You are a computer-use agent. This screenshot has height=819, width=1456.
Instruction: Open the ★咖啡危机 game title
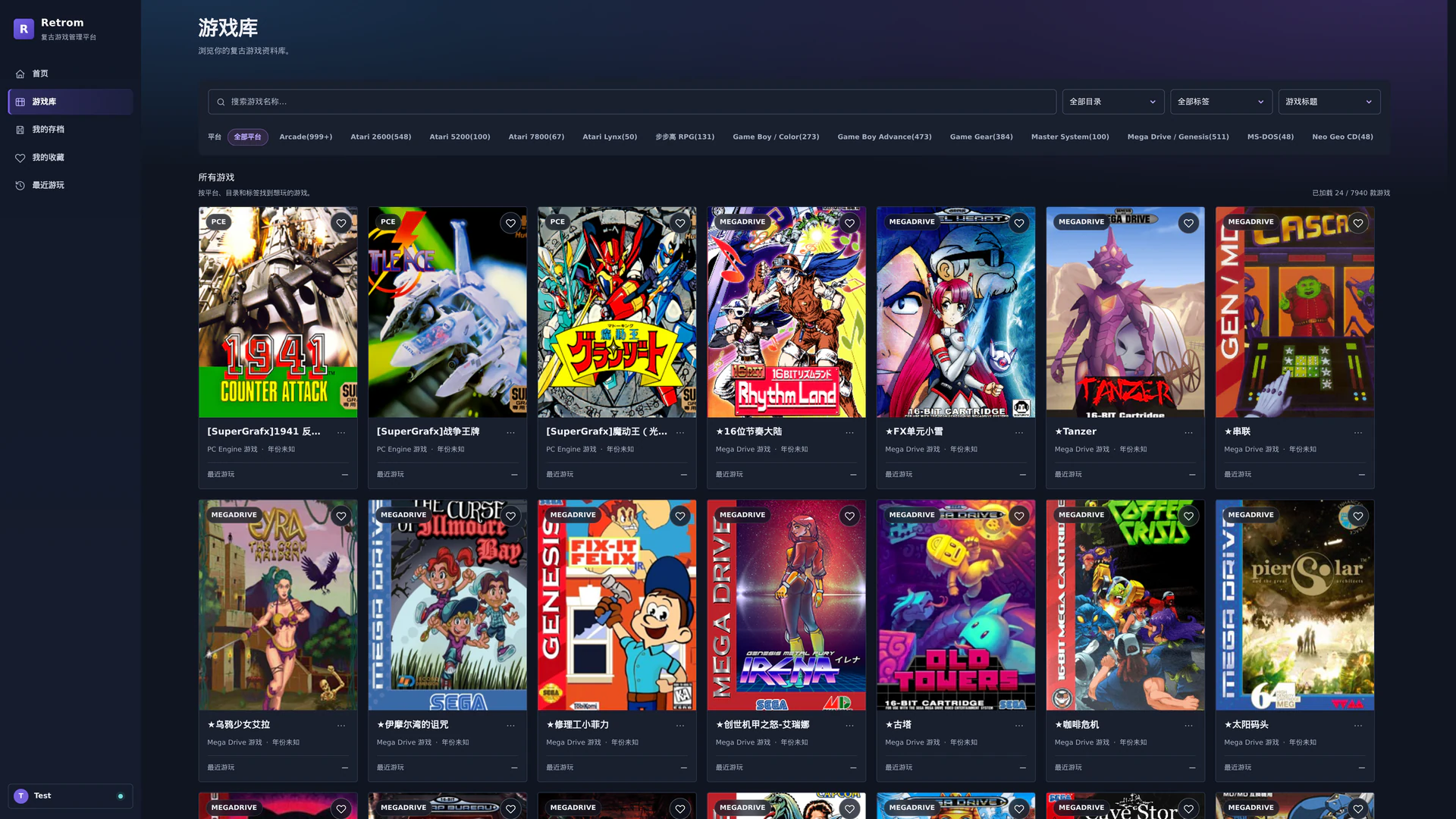(x=1076, y=725)
